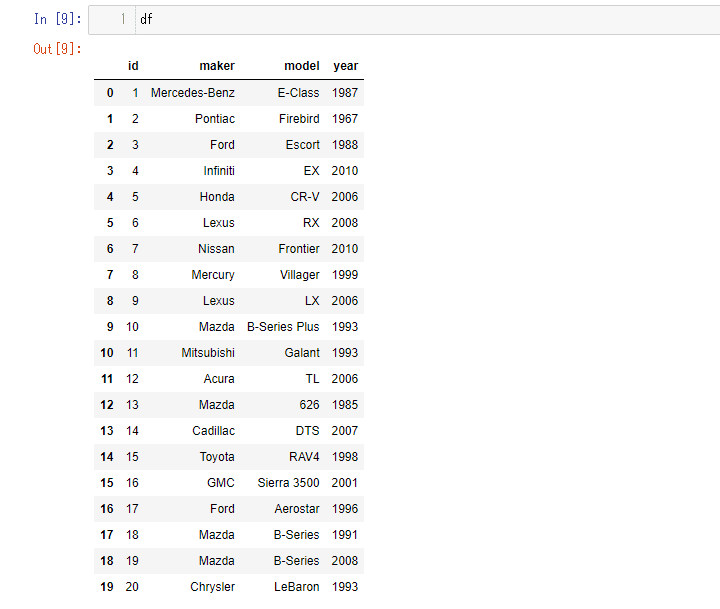The height and width of the screenshot is (609, 720).
Task: Click year value 1998
Action: [345, 457]
